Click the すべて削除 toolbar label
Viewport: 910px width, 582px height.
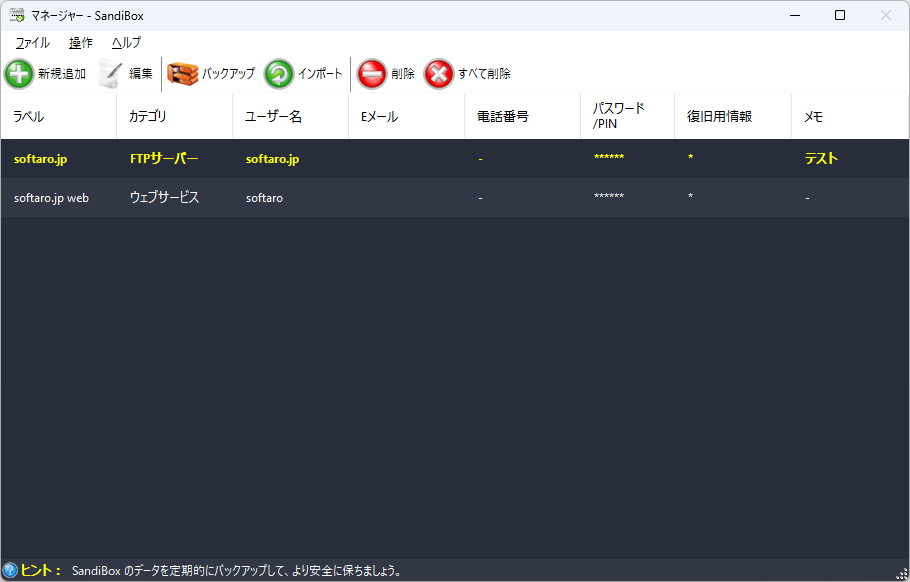485,74
